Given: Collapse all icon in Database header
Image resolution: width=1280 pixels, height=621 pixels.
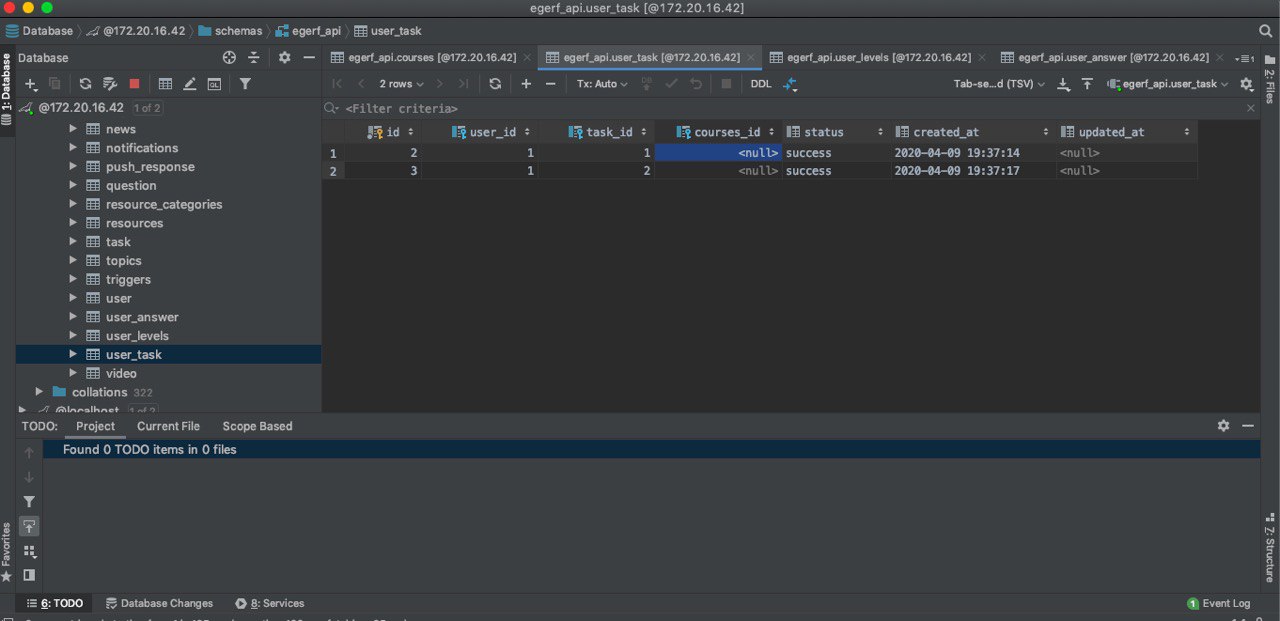Looking at the screenshot, I should click(x=254, y=58).
